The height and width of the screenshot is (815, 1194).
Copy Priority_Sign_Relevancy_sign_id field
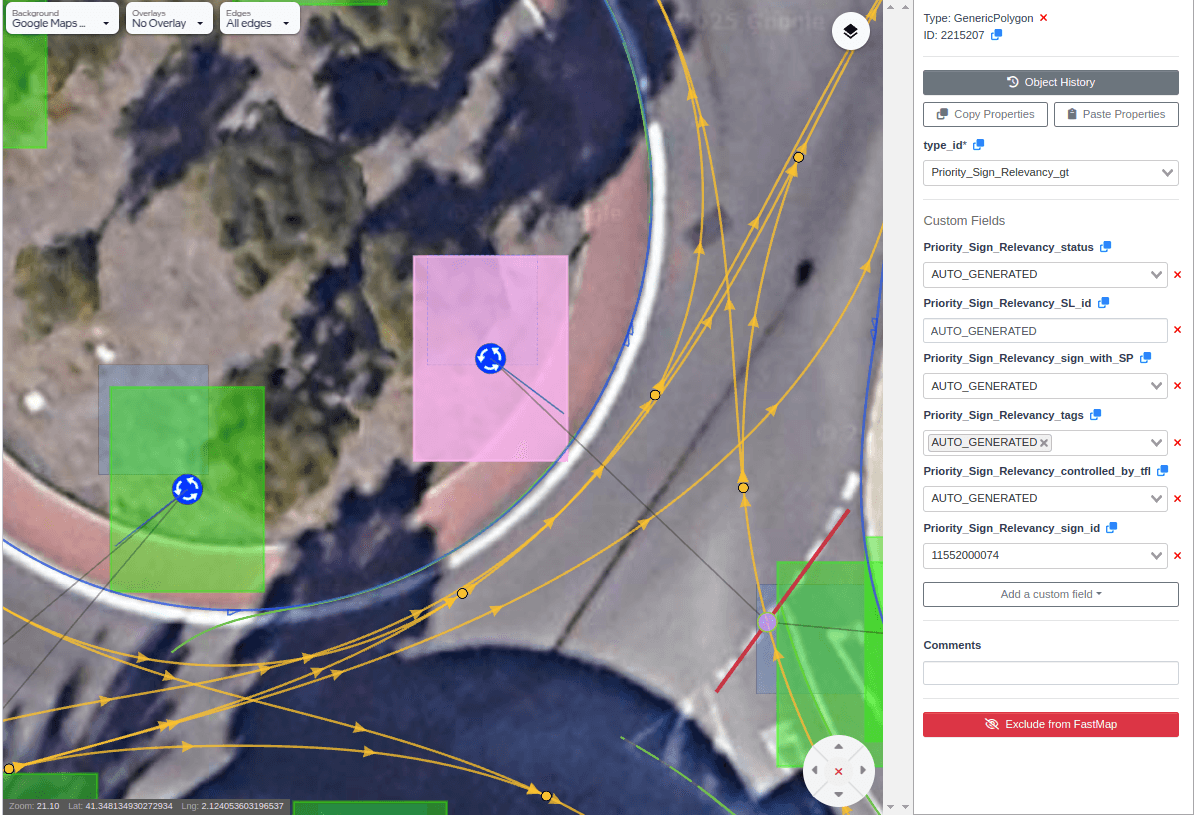[1112, 528]
